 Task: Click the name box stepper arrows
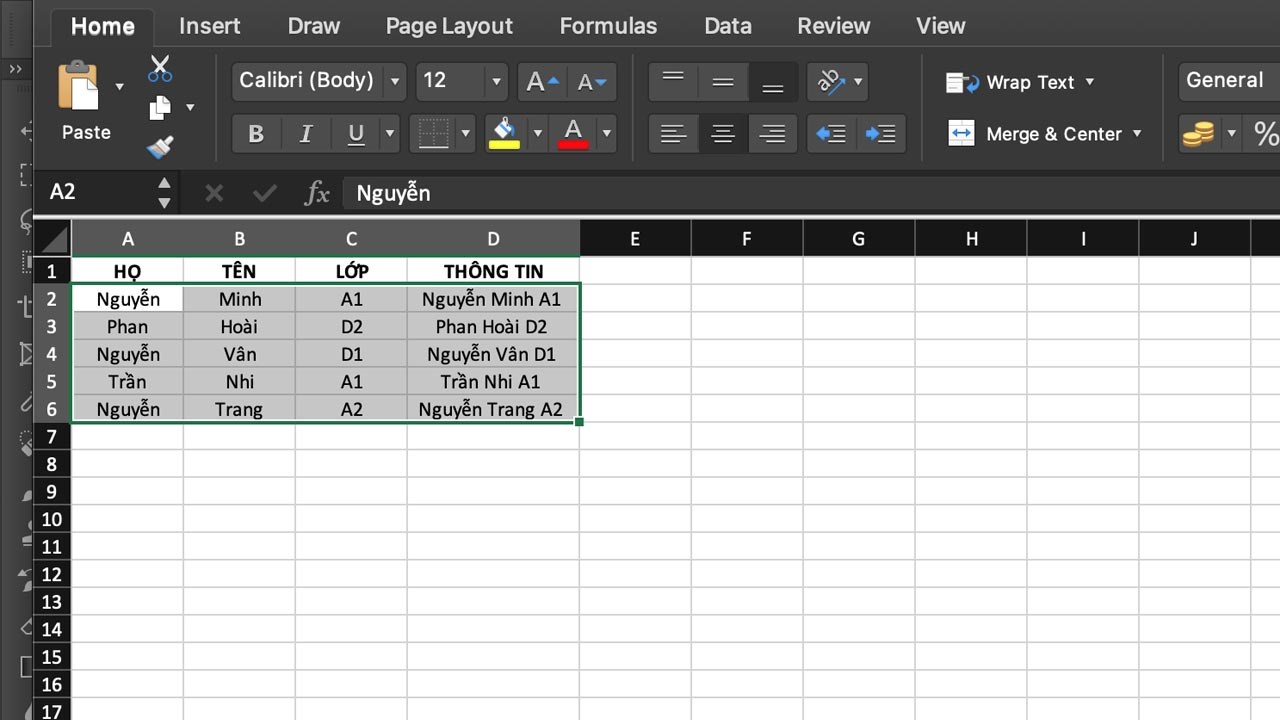click(164, 192)
